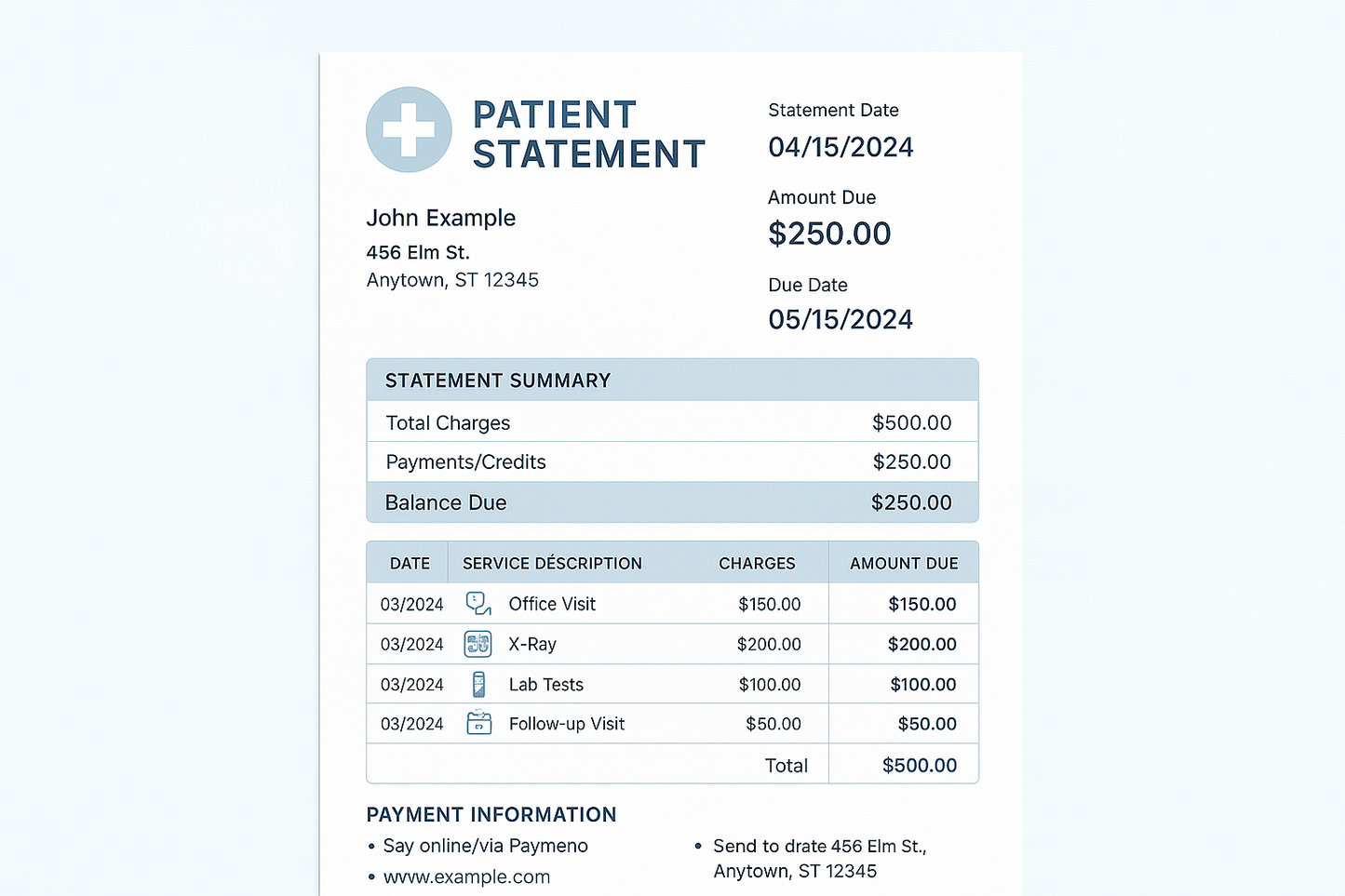Click the X-Ray row icon
Viewport: 1345px width, 896px height.
coord(477,644)
